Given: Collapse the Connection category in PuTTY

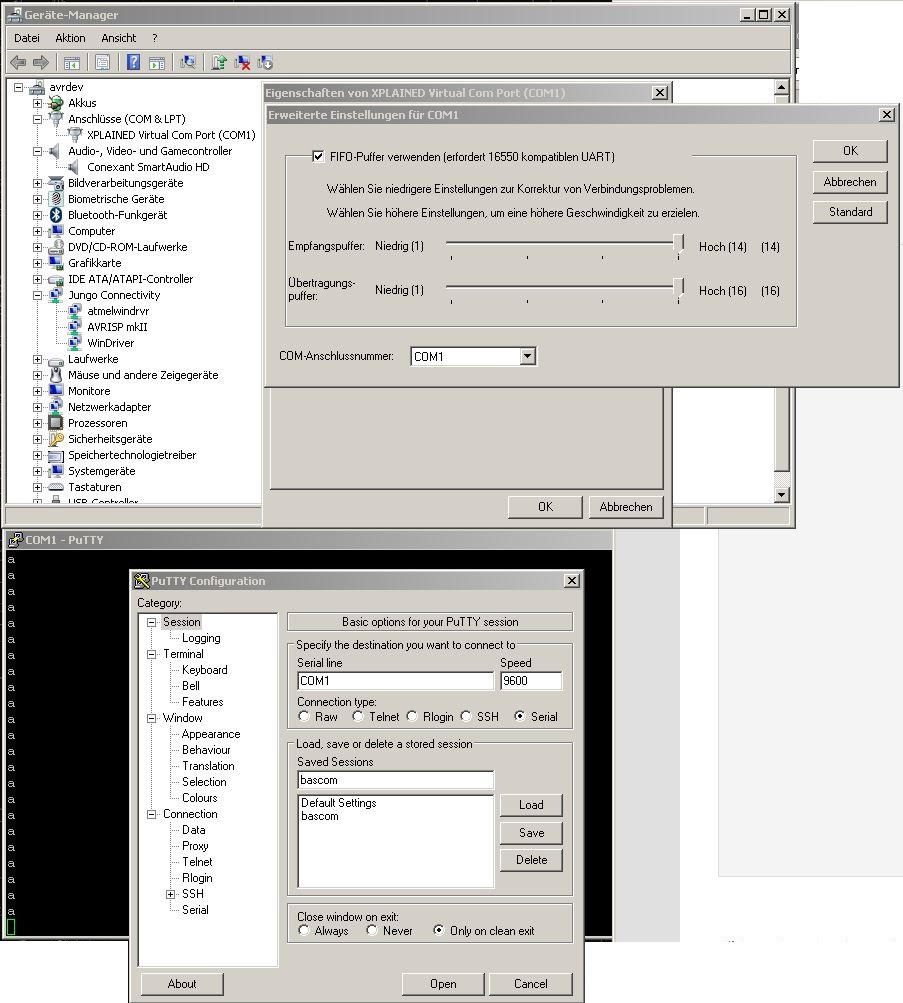Looking at the screenshot, I should click(x=152, y=814).
